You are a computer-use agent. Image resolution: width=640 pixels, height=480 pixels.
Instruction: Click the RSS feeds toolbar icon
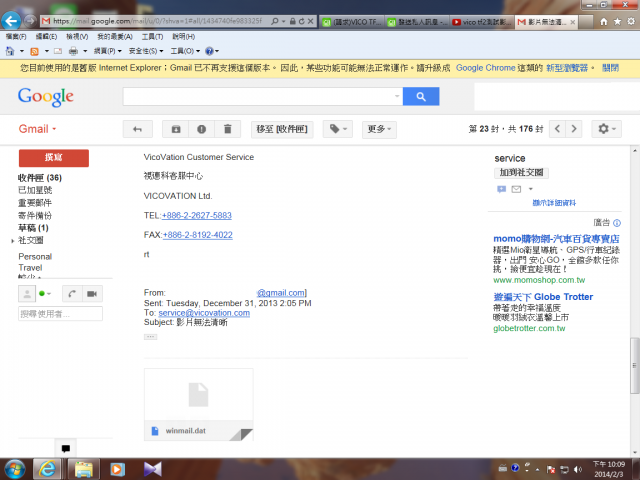[x=35, y=51]
